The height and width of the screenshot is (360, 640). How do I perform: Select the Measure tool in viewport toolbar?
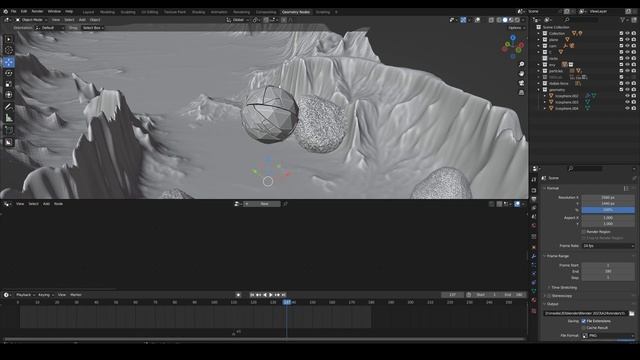coord(9,118)
